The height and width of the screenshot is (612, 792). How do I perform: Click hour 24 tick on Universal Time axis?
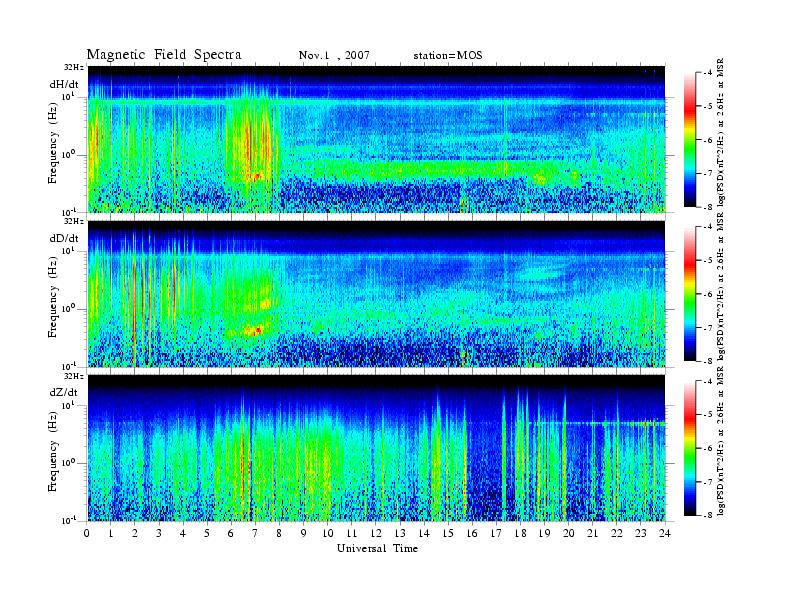click(x=665, y=534)
